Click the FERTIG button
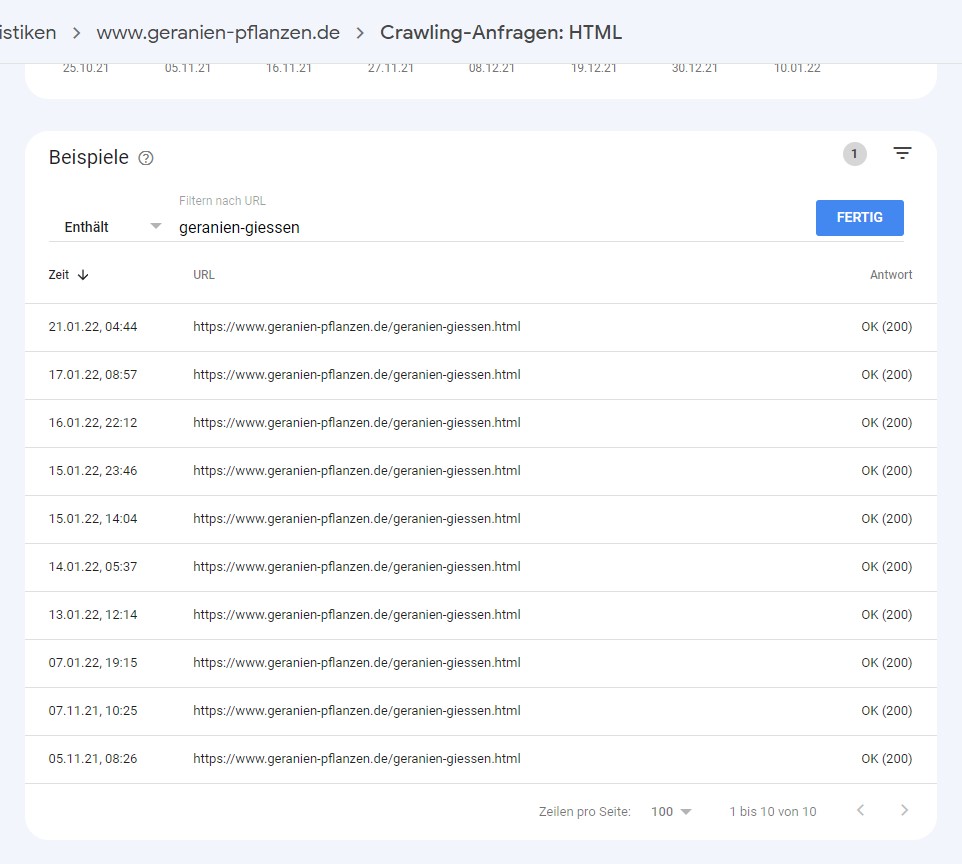Image resolution: width=962 pixels, height=864 pixels. click(x=859, y=217)
